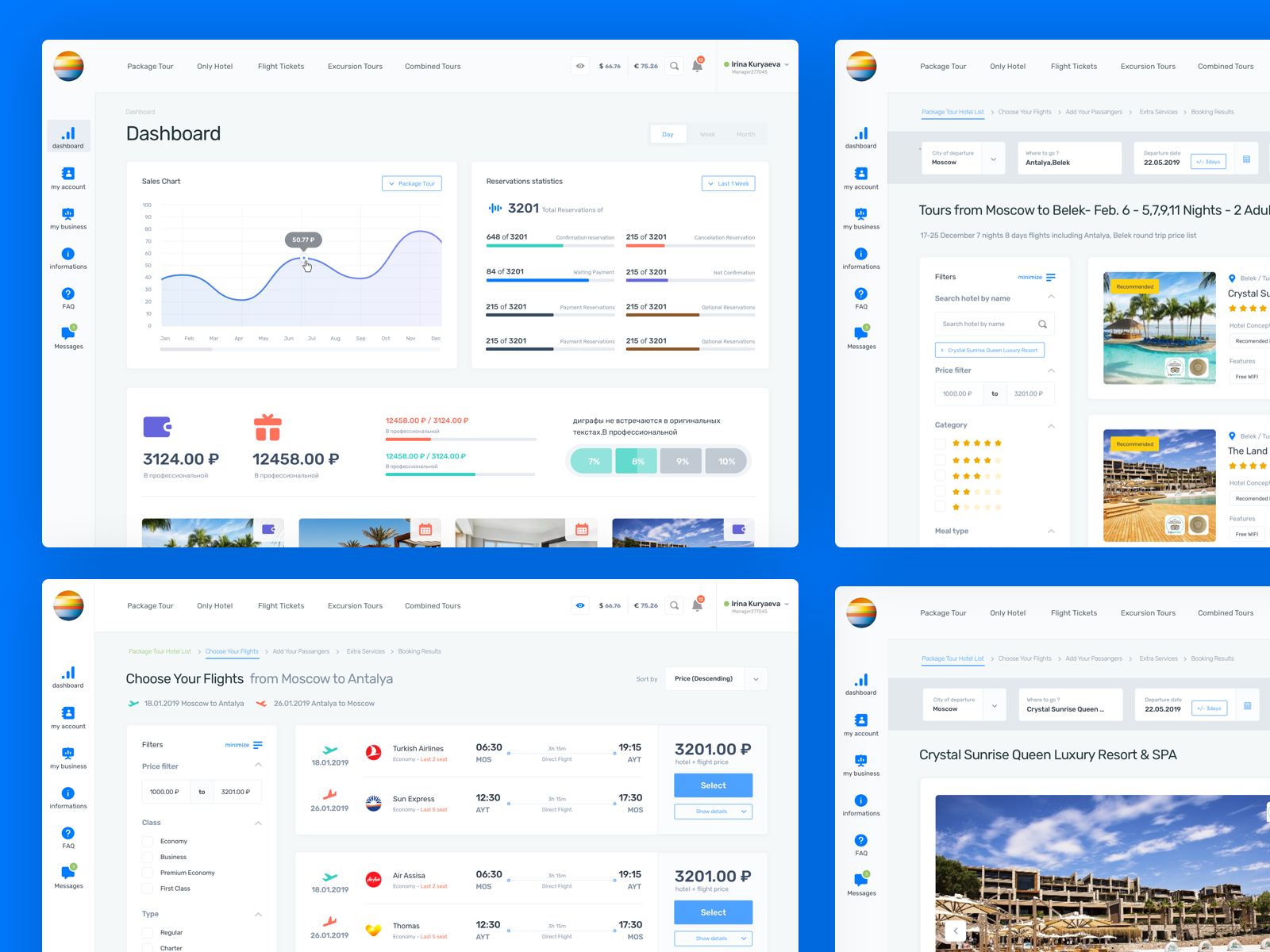Click the notification bell in the top bar
The width and height of the screenshot is (1270, 952).
click(x=697, y=66)
